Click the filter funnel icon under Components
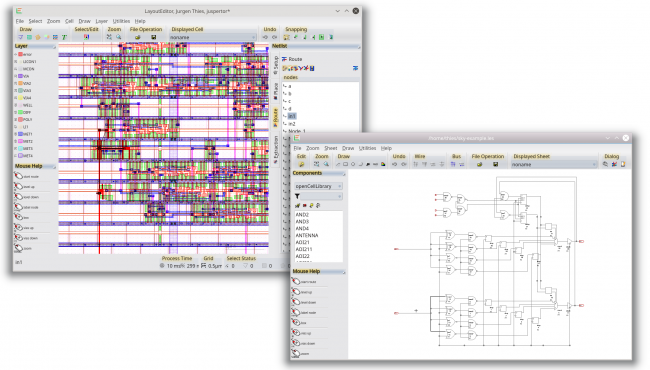650x370 pixels. pos(297,196)
